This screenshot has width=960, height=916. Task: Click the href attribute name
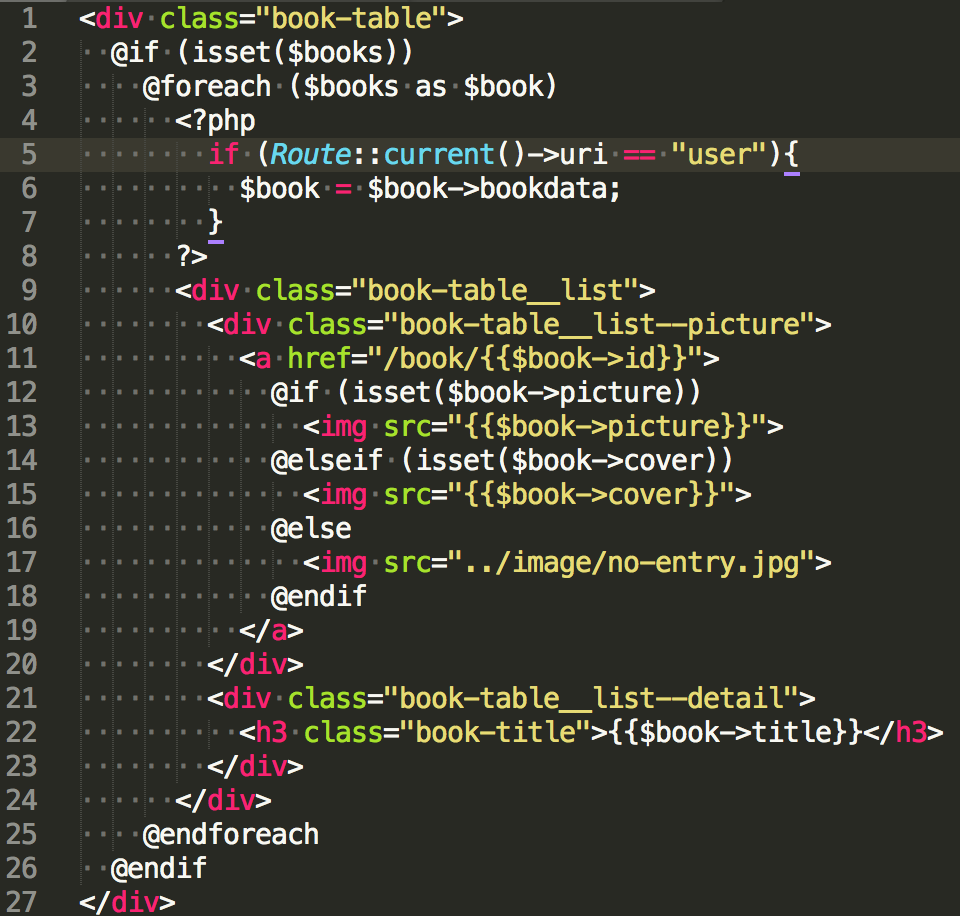(319, 359)
